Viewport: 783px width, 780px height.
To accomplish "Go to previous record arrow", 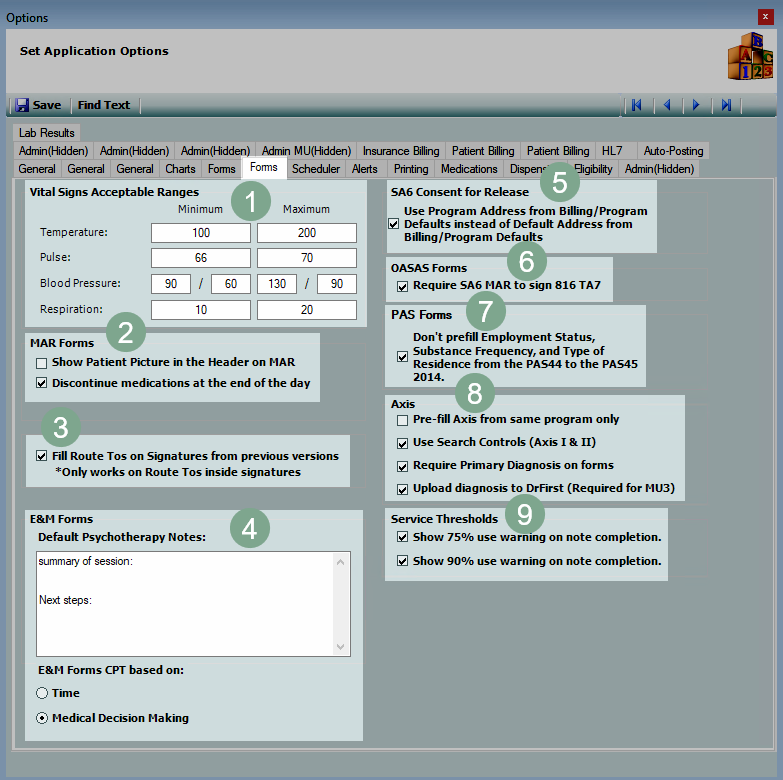I will coord(667,105).
